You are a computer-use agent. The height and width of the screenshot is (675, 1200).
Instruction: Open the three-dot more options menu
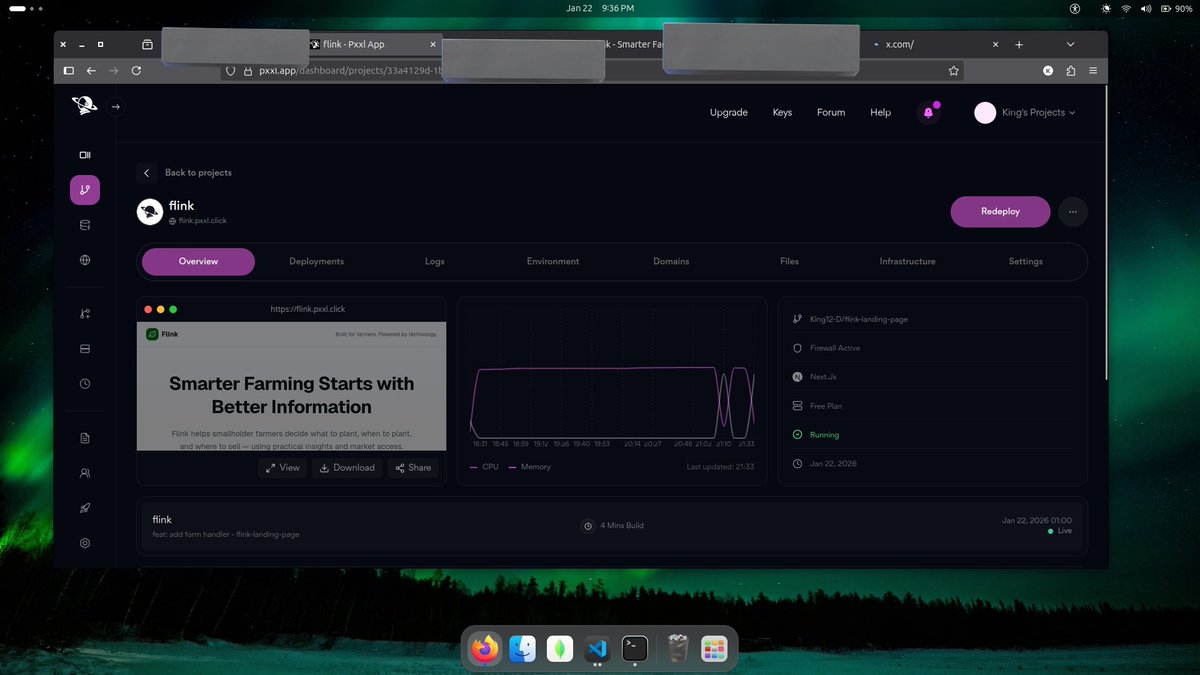(x=1072, y=212)
